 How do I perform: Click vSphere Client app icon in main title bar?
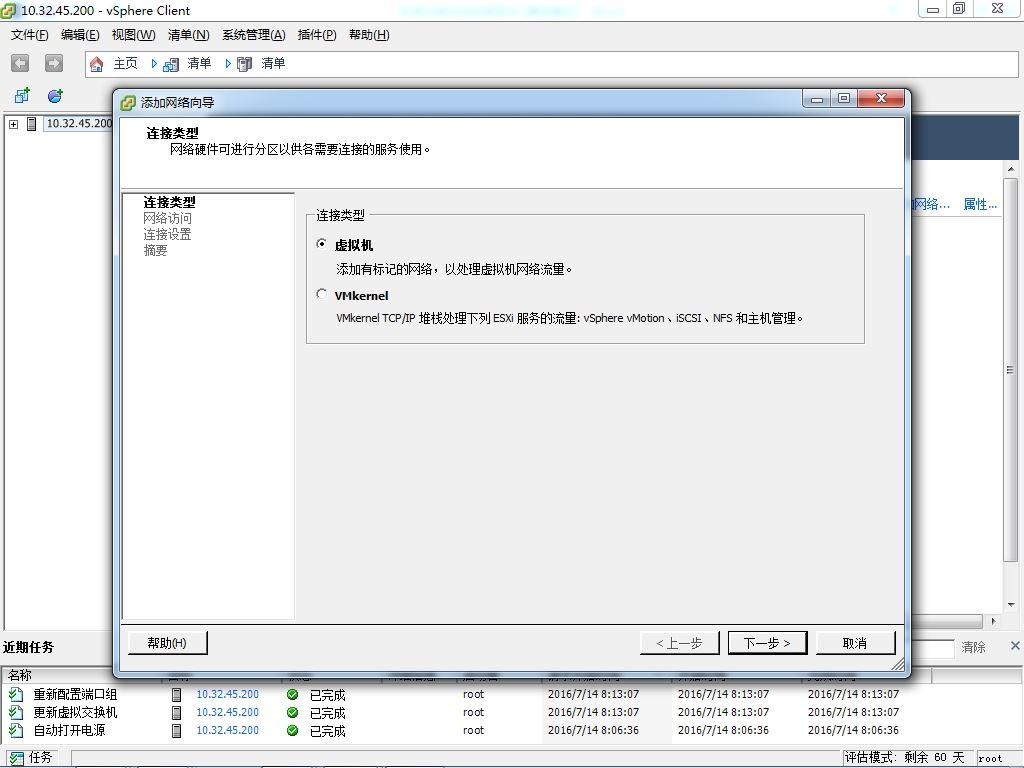coord(8,10)
